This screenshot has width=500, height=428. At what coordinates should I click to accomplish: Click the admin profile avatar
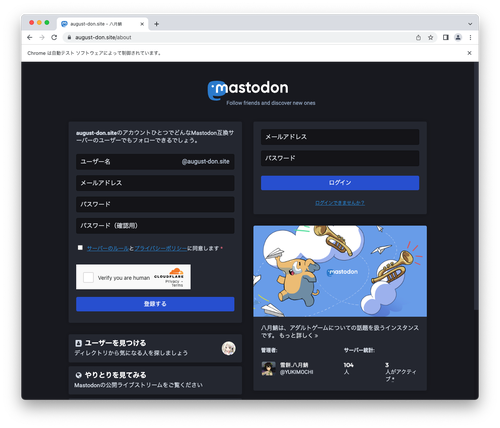click(268, 368)
